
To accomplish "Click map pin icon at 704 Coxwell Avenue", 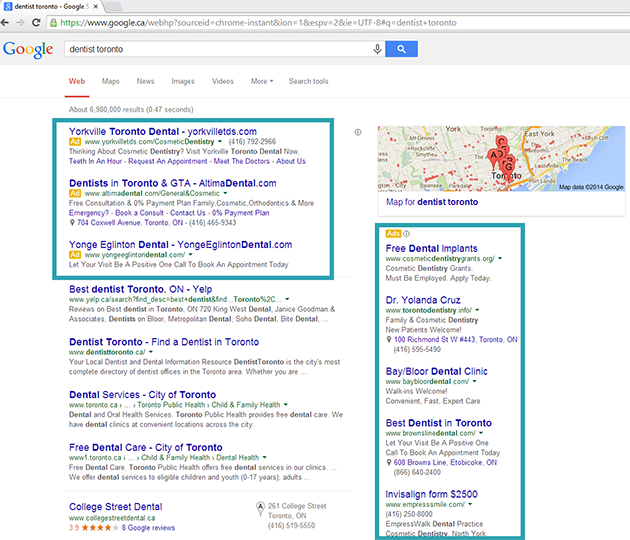I will [72, 223].
